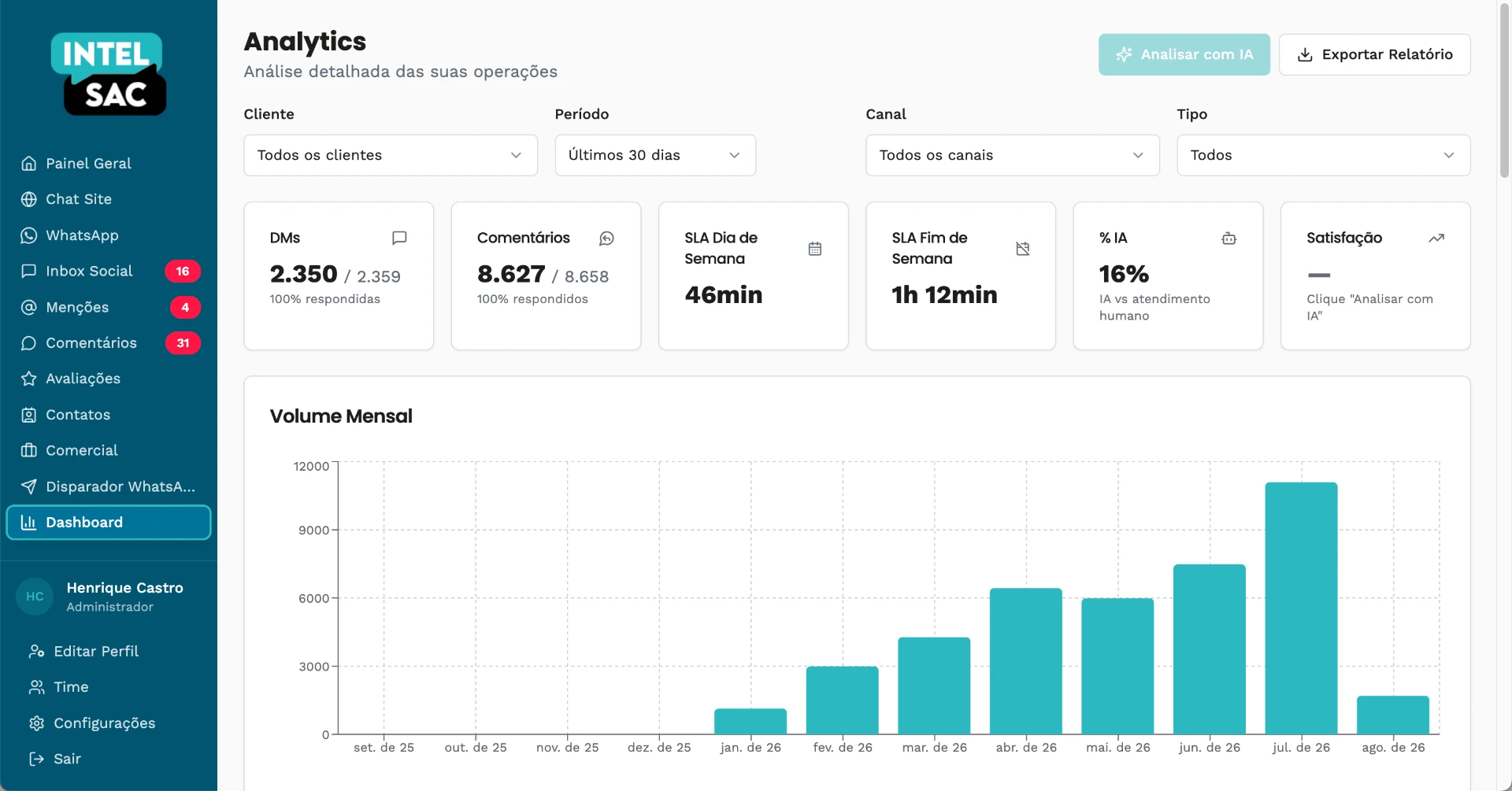The image size is (1512, 791).
Task: Go to the Inbox Social menu entry
Action: pos(109,271)
